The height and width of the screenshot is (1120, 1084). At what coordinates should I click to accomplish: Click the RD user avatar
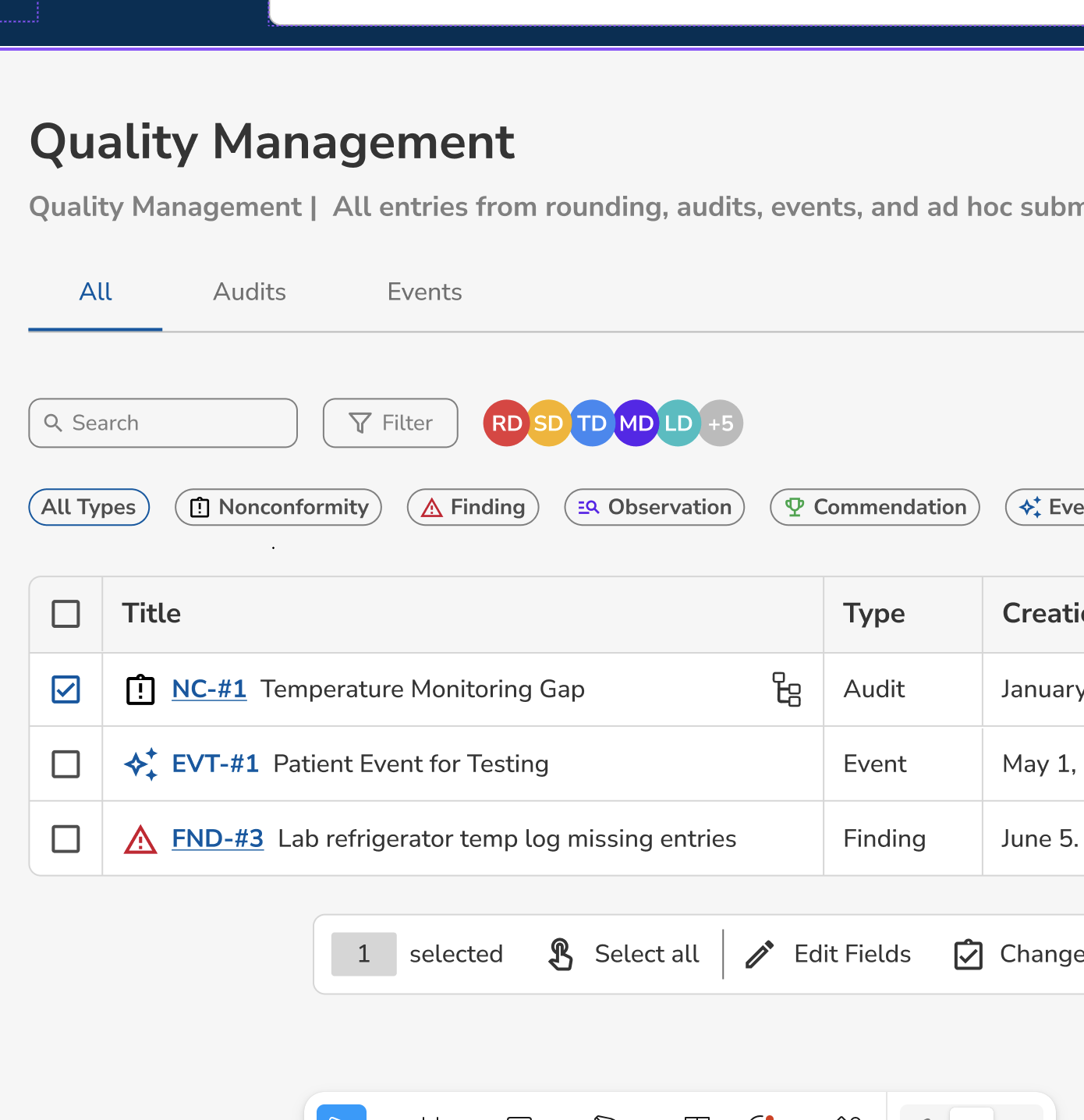coord(506,424)
